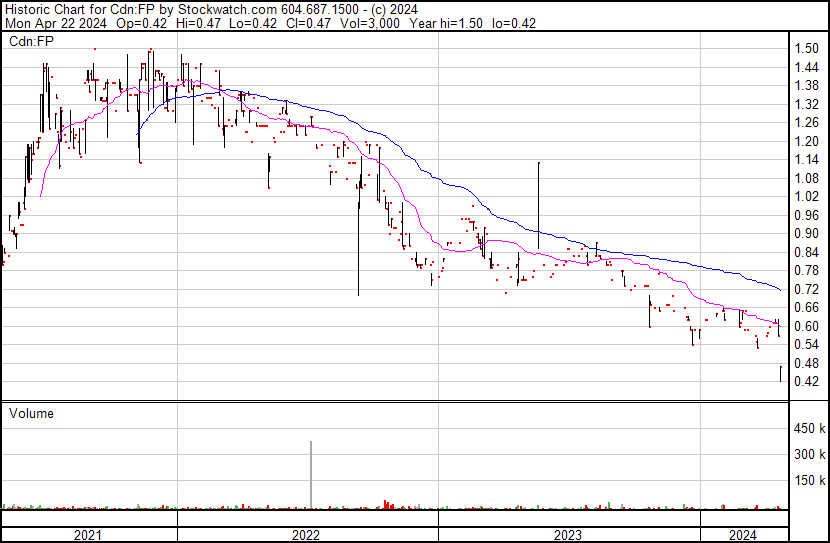Click the 0.96 price axis label
The height and width of the screenshot is (543, 830).
point(806,215)
